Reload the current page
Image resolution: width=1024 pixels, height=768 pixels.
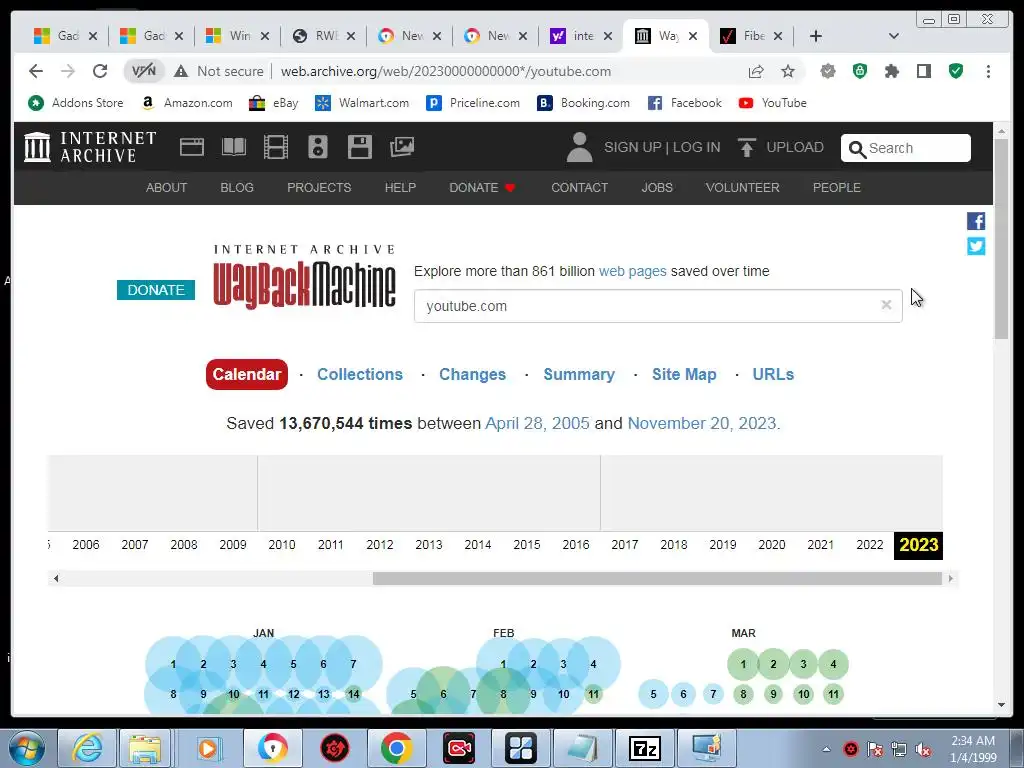click(100, 71)
